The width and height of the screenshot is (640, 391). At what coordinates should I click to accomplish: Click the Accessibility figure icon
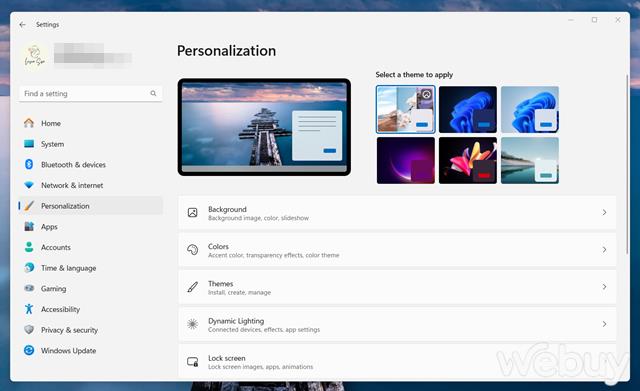pos(29,309)
